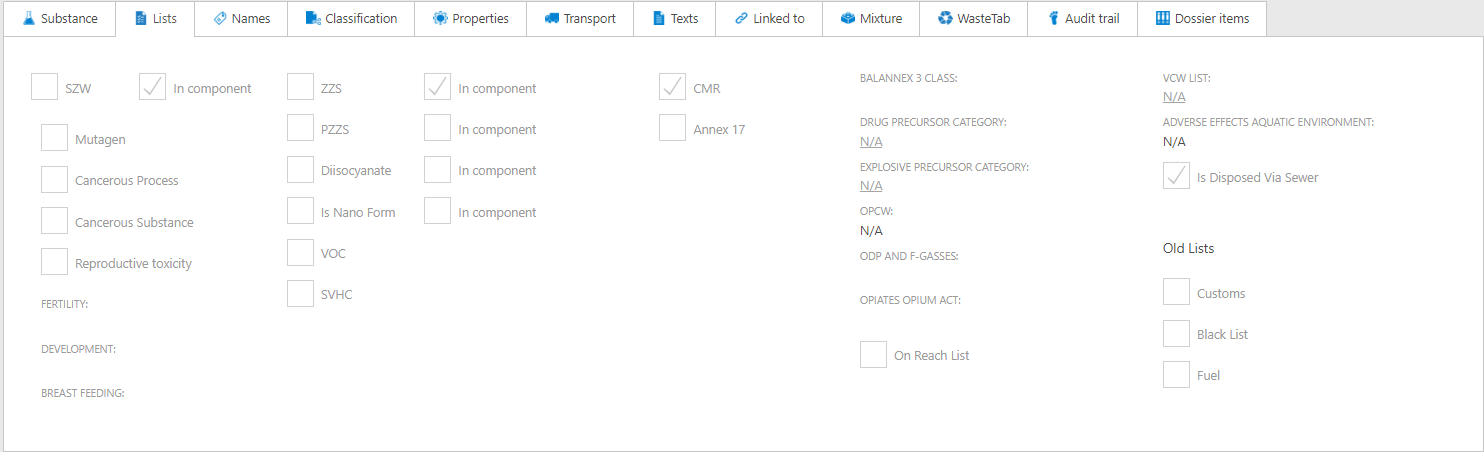
Task: Tick the Mutagen checkbox
Action: click(x=54, y=139)
